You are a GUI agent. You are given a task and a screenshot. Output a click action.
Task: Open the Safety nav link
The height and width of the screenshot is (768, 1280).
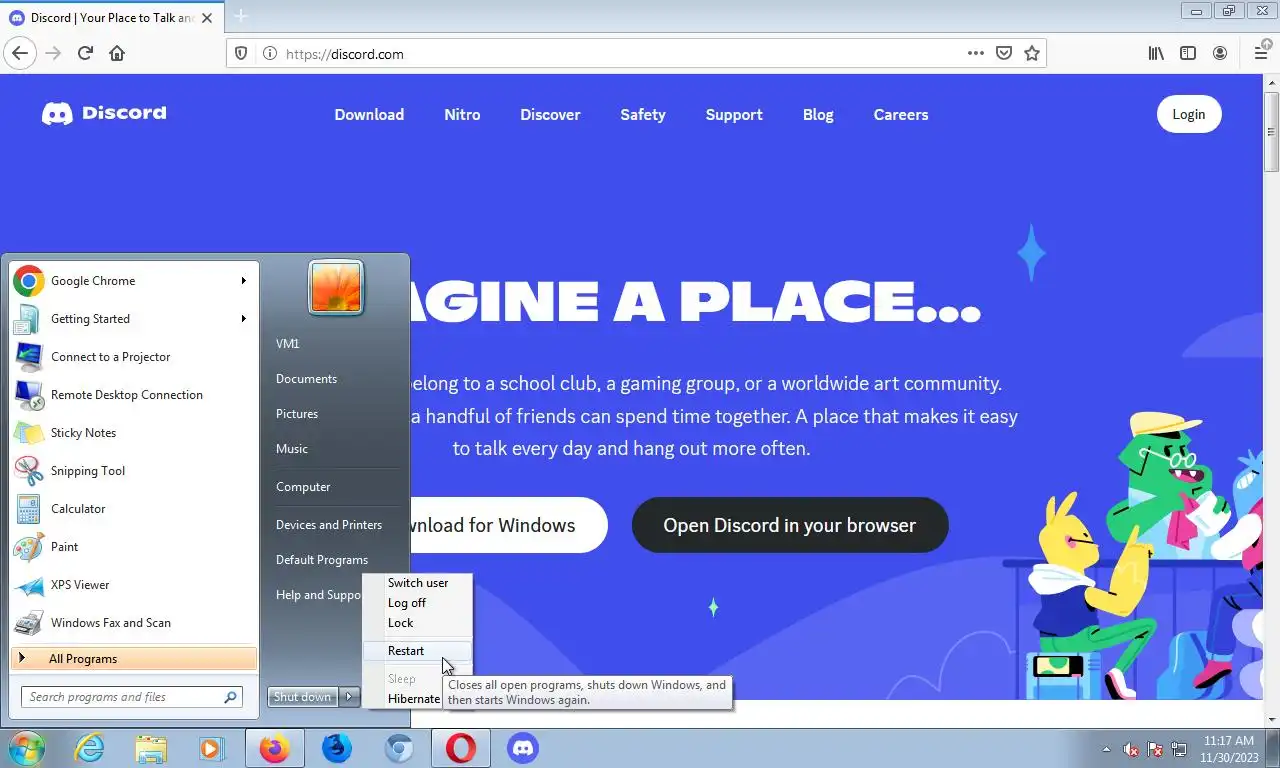click(642, 115)
